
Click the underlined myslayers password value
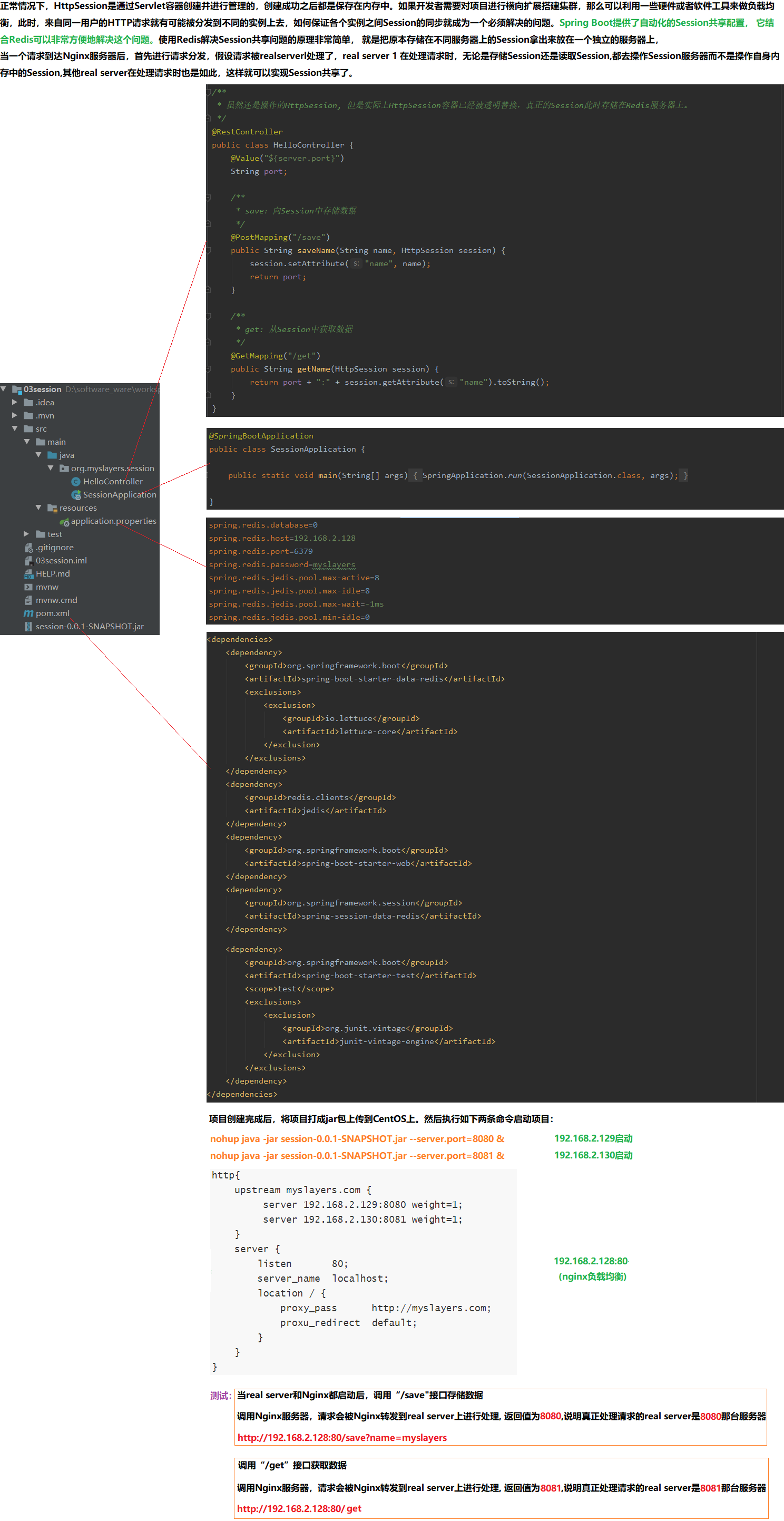[334, 565]
